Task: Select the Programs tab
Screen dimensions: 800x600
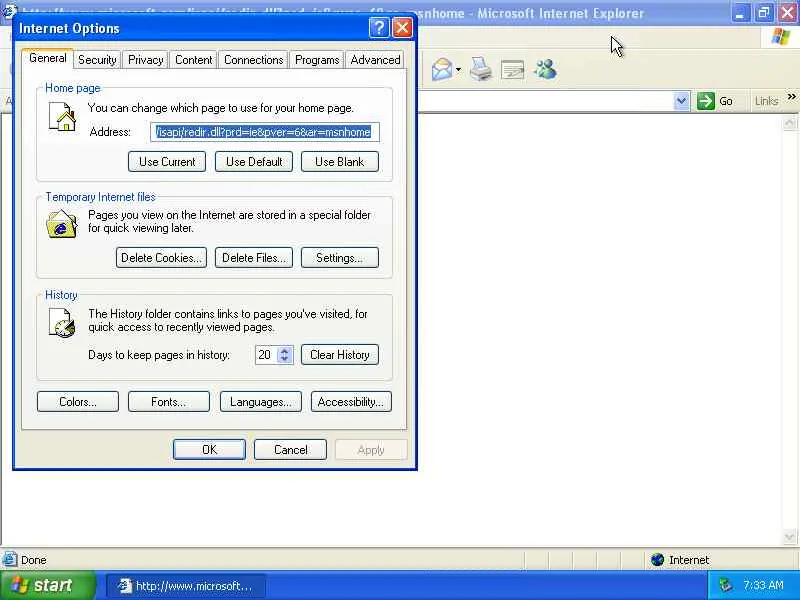Action: 317,60
